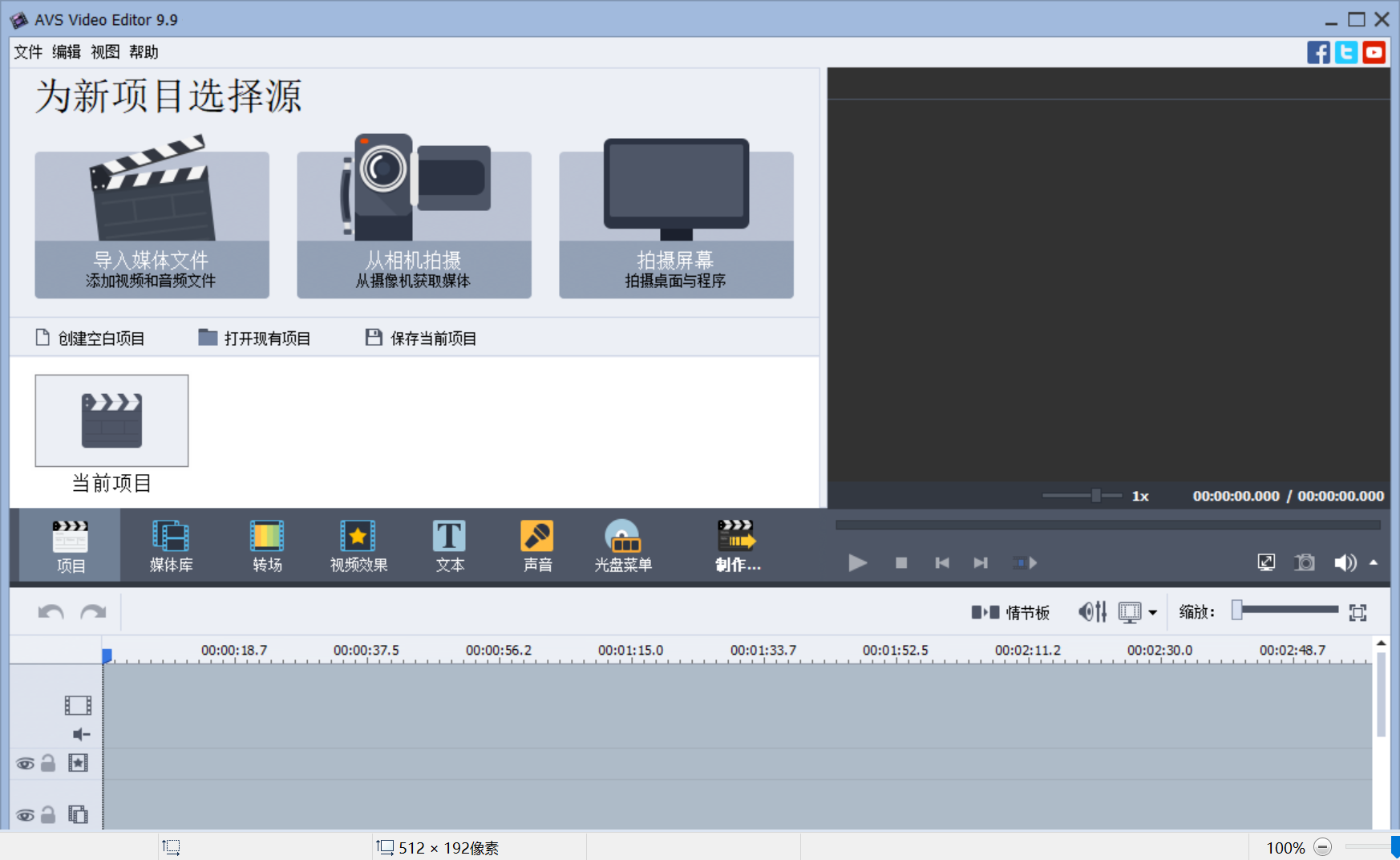Open the 转场 transitions tab
This screenshot has height=860, width=1400.
point(267,546)
